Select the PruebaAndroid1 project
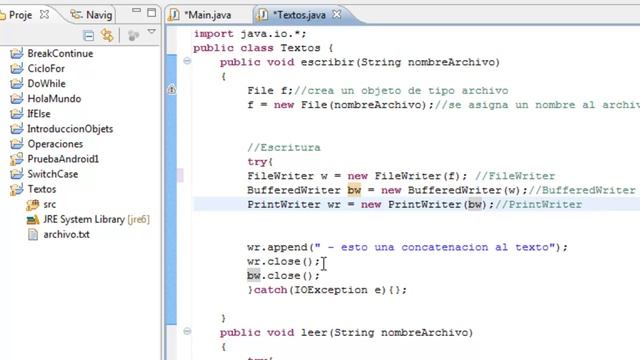Viewport: 640px width, 360px height. (63, 159)
